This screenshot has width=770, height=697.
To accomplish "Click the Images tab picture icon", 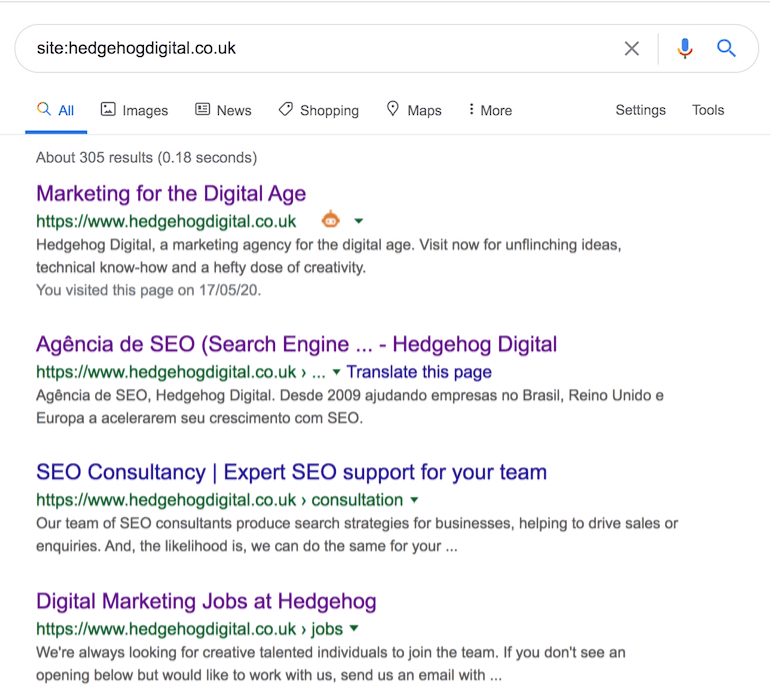I will point(108,109).
